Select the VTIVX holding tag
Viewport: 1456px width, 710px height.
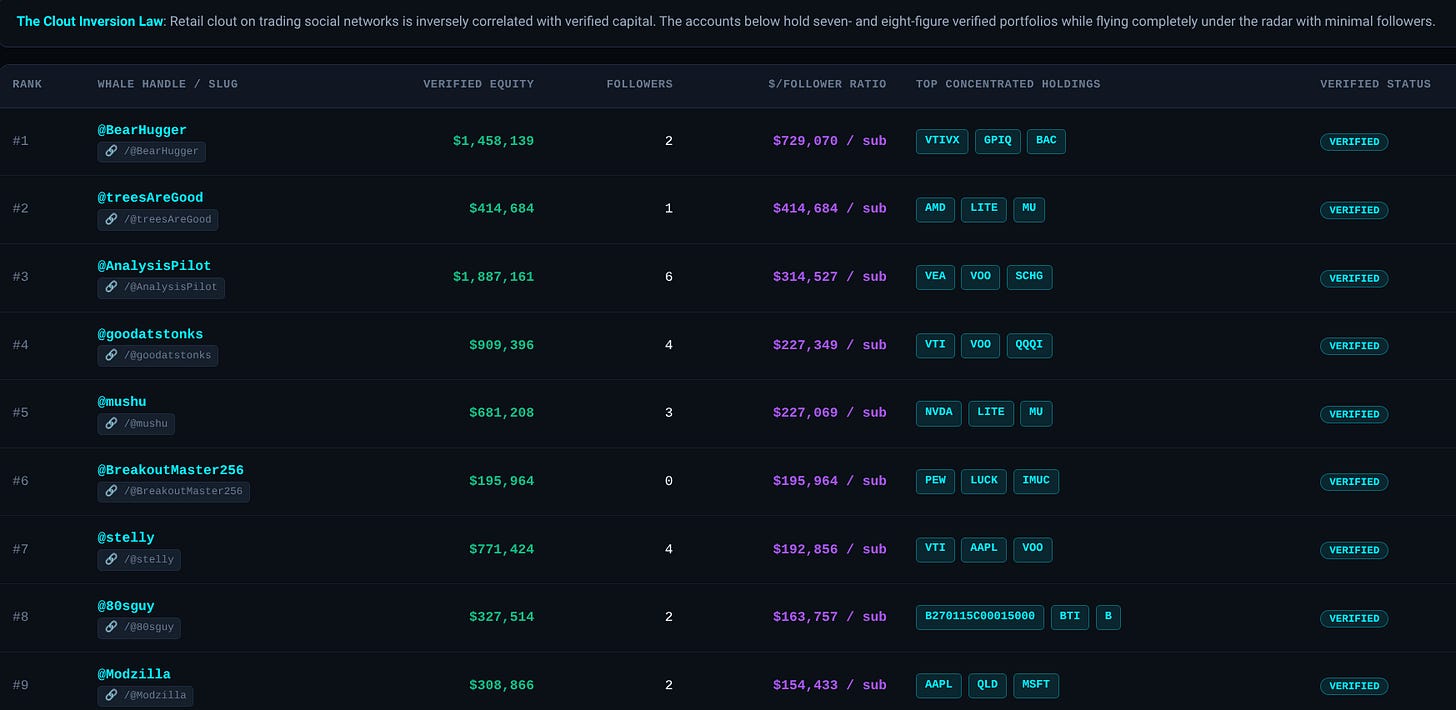pos(942,141)
